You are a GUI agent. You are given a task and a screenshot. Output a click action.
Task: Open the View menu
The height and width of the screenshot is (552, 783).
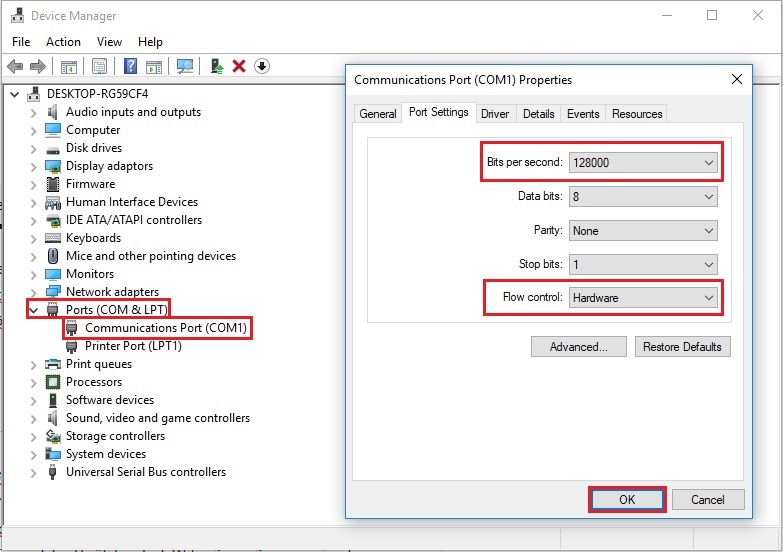point(109,42)
